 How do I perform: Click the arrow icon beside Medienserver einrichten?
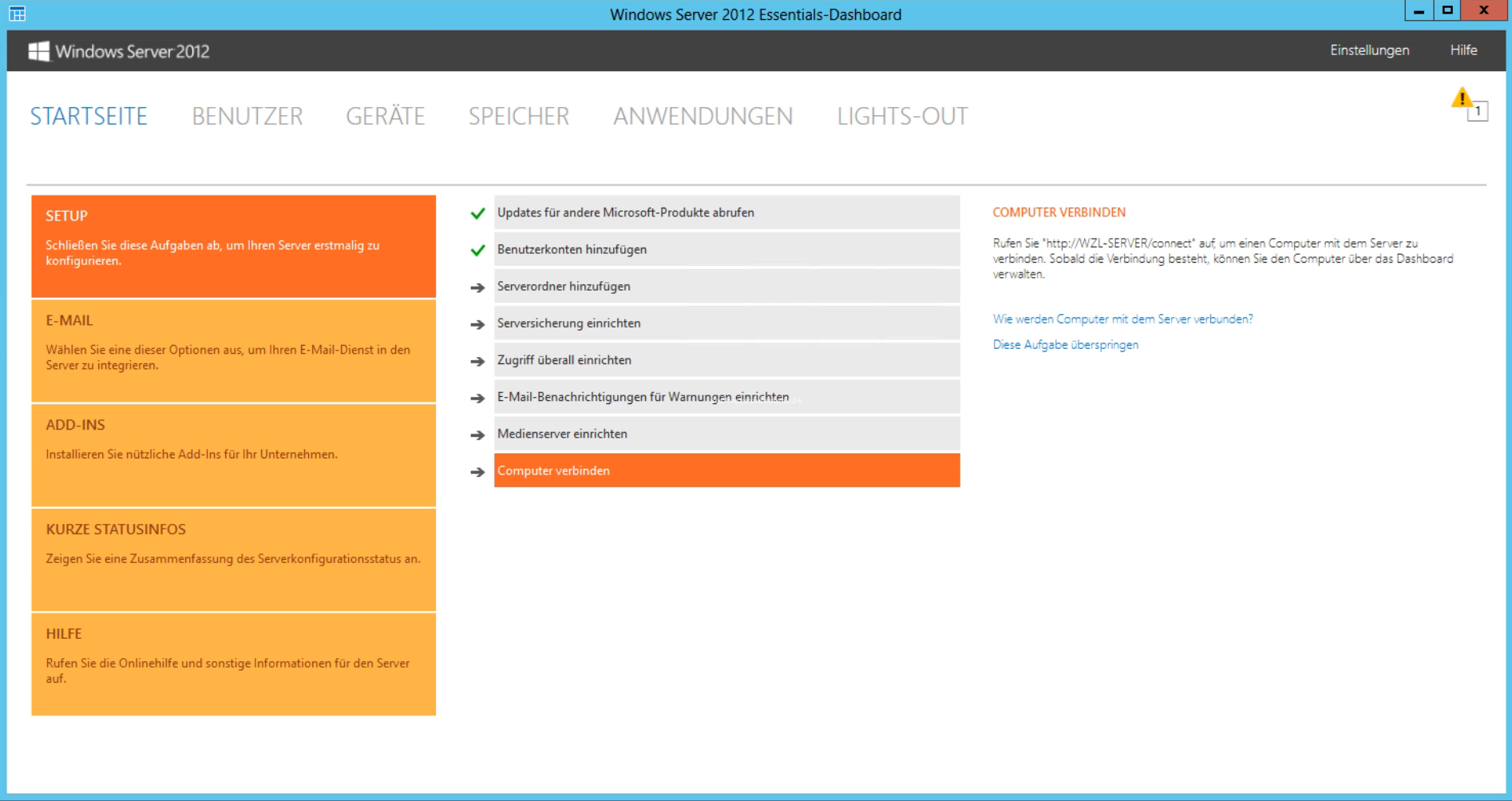pos(477,435)
